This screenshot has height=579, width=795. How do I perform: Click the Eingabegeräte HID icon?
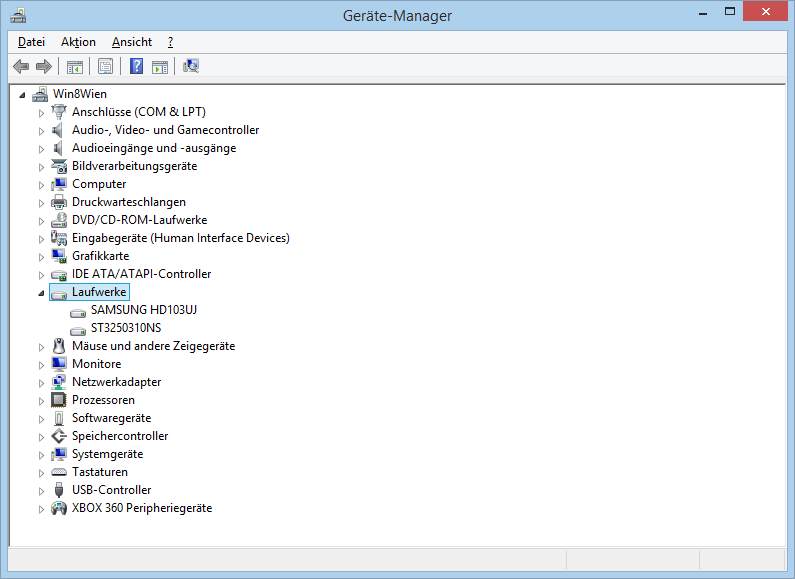[59, 238]
